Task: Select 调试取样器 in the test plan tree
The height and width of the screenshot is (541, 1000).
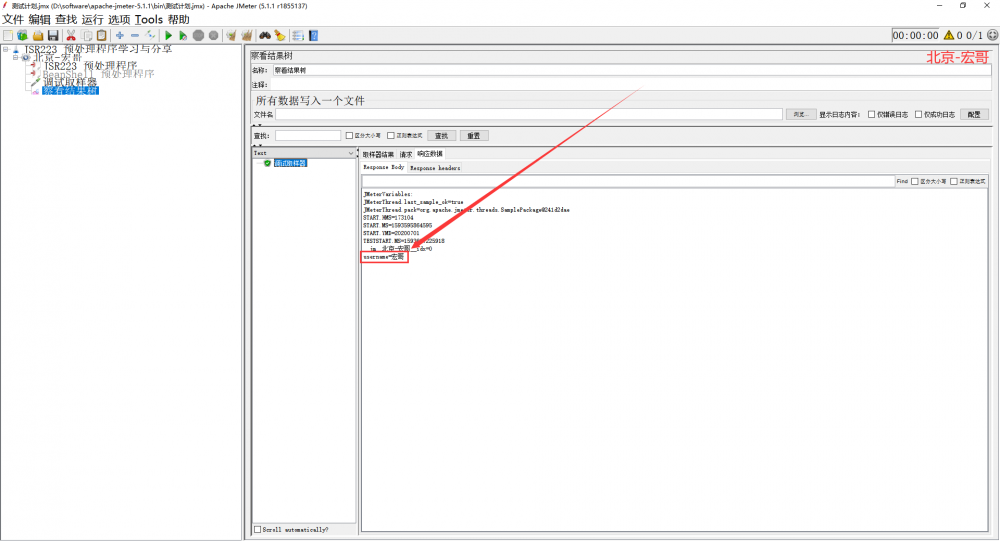Action: [70, 82]
